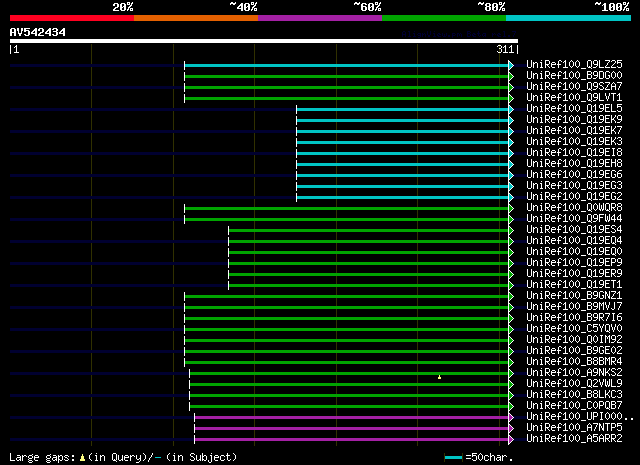Select the UniRef100_Q19ET1 text label
Viewport: 640px width, 465px height.
pyautogui.click(x=574, y=284)
